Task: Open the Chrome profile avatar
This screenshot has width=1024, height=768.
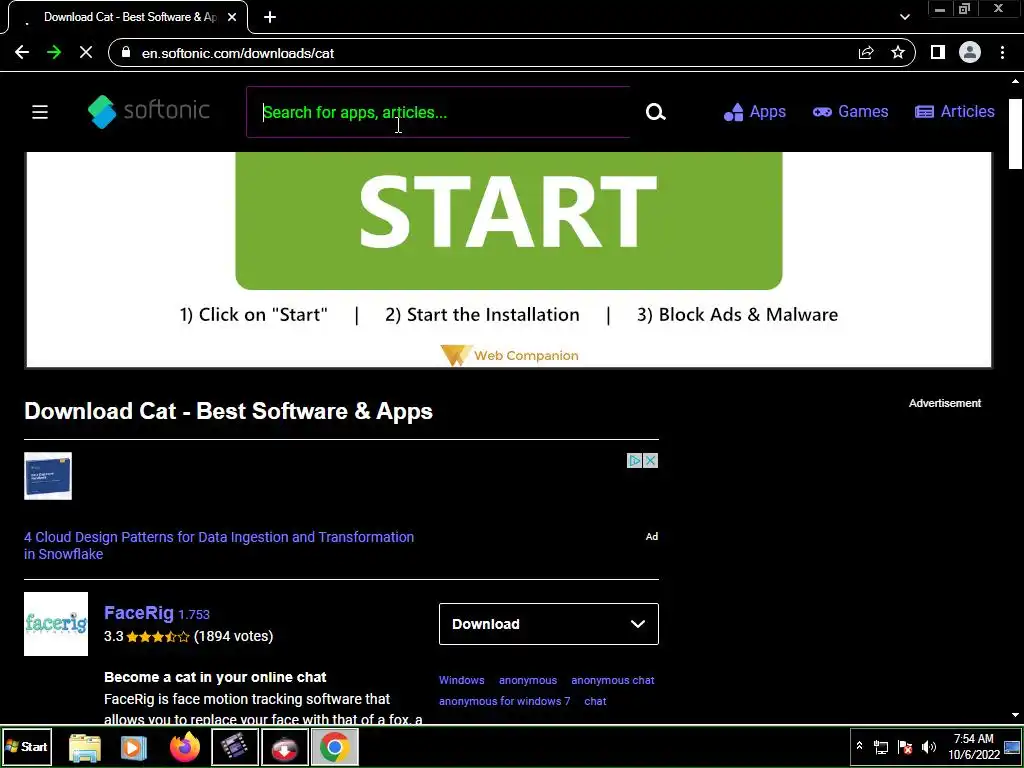Action: point(970,52)
